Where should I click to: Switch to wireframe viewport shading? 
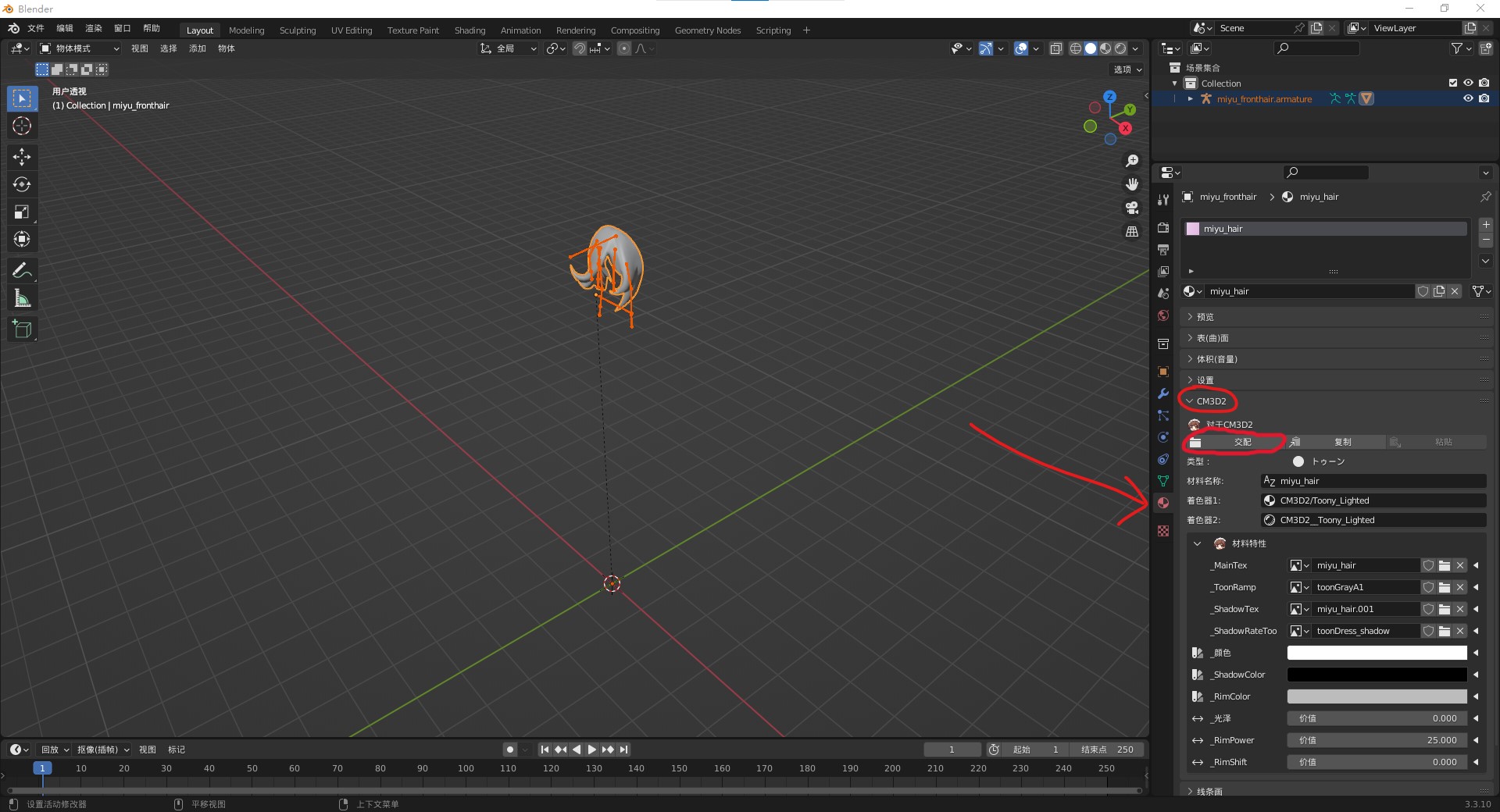click(x=1076, y=48)
